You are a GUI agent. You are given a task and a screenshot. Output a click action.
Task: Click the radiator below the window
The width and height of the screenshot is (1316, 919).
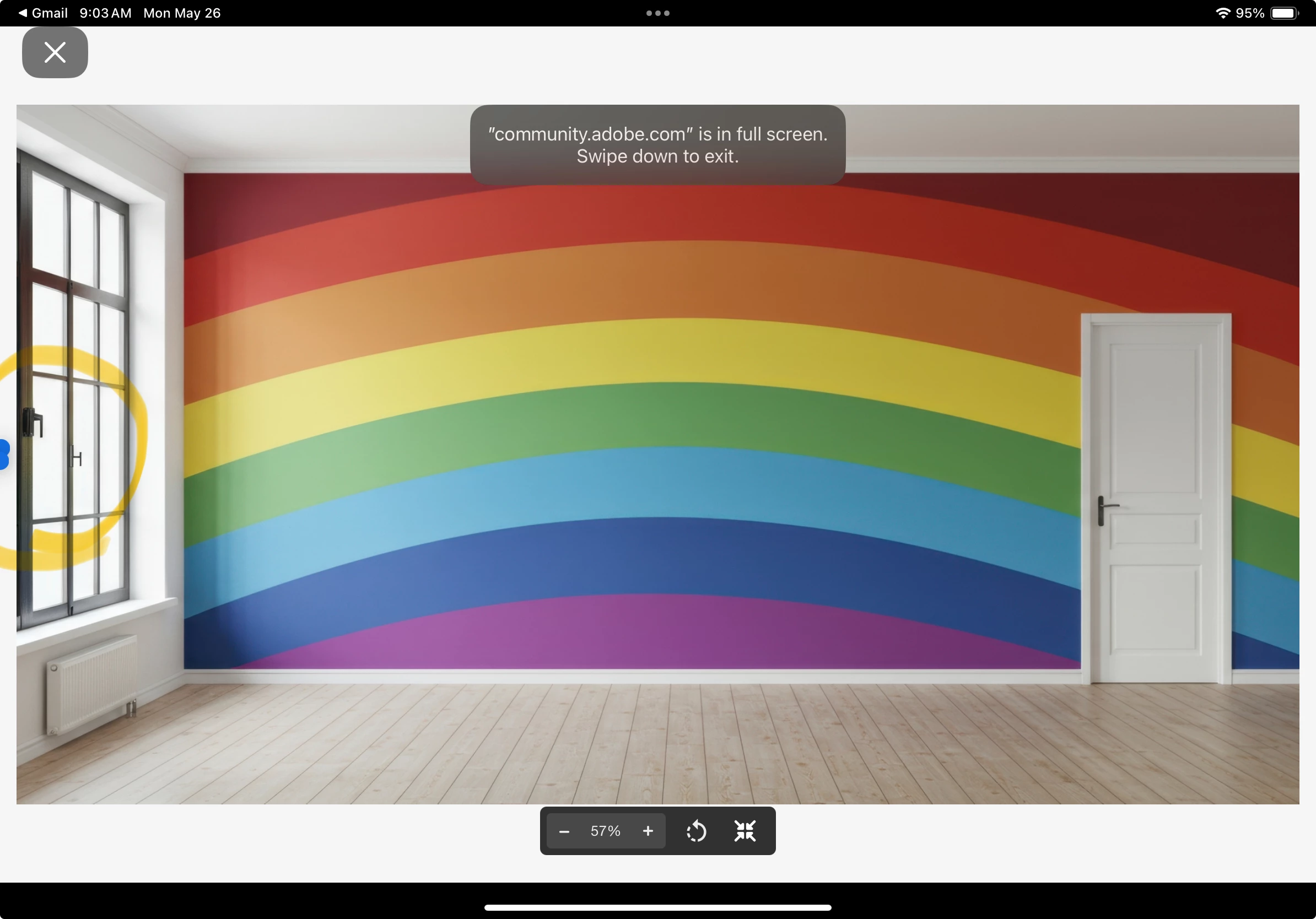point(91,685)
